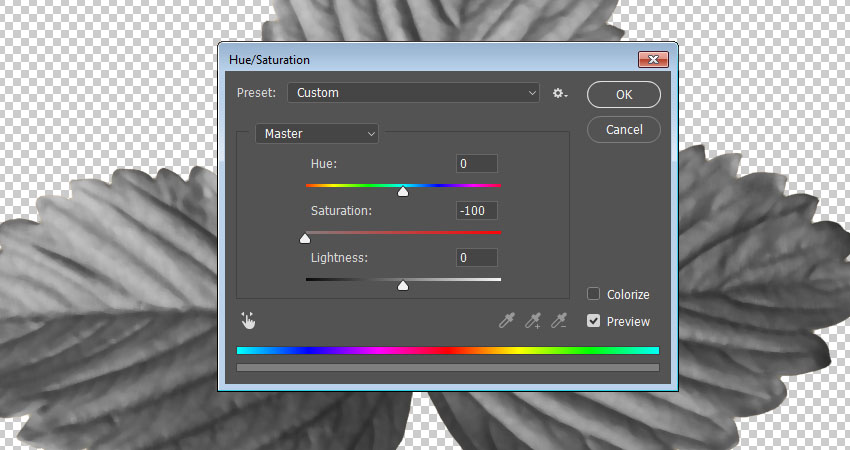The width and height of the screenshot is (850, 450).
Task: Click the Lightness: label
Action: (339, 258)
